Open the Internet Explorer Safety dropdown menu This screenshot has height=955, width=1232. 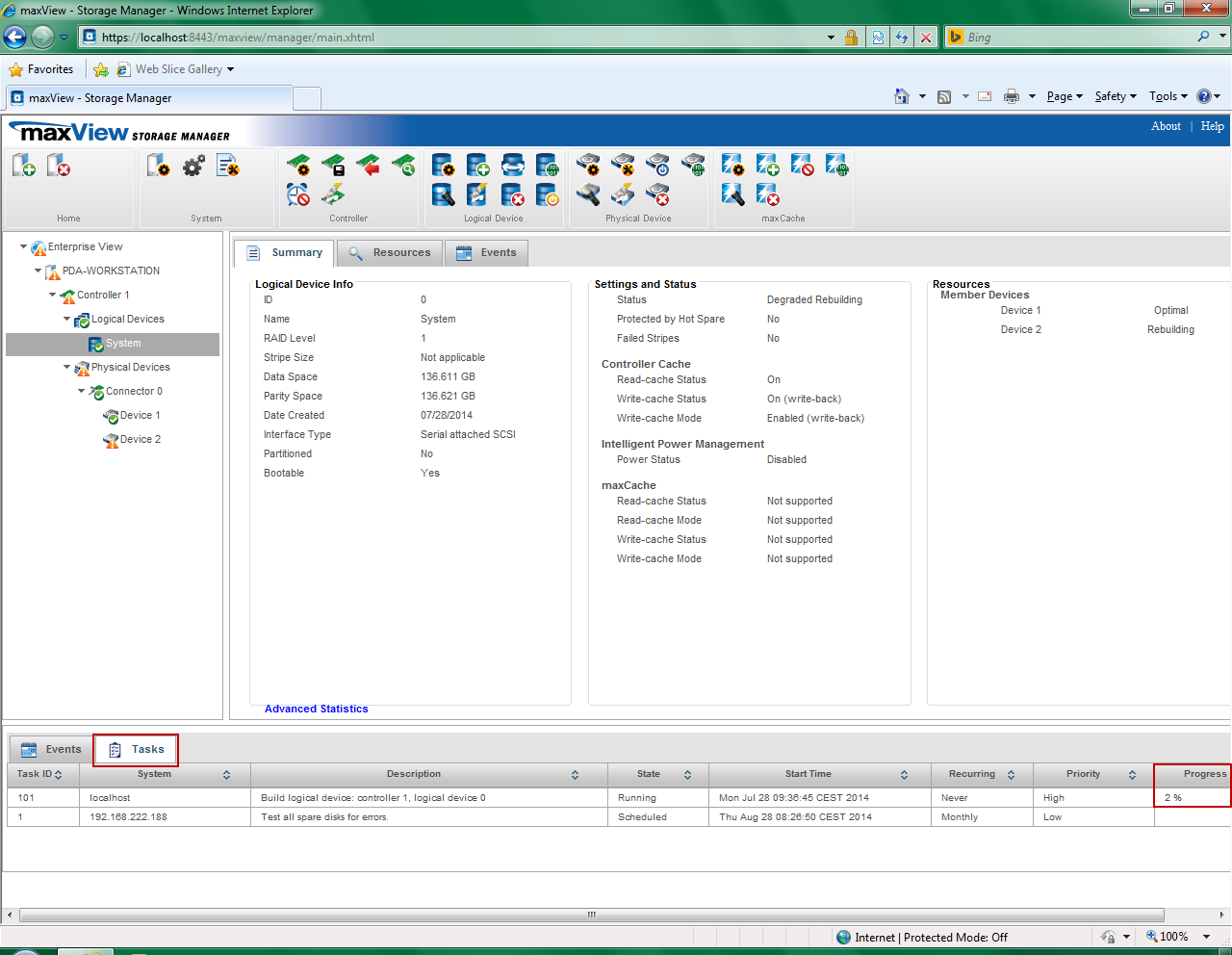(1115, 96)
